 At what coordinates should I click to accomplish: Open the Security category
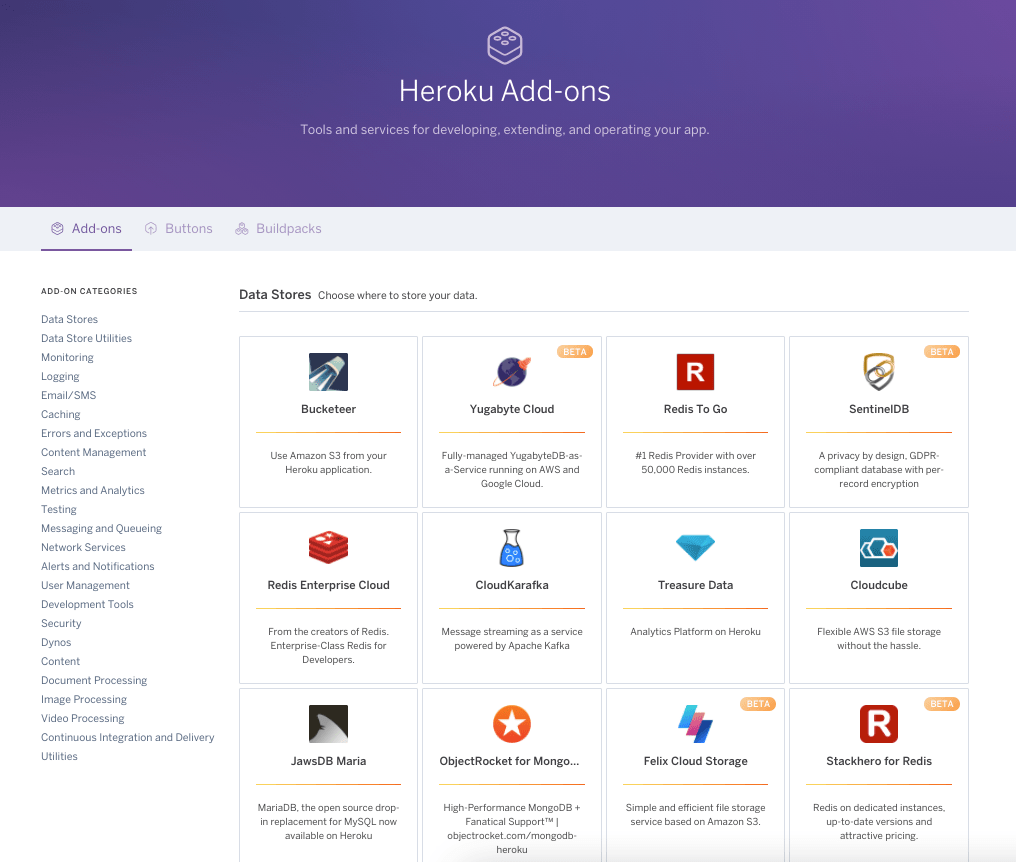coord(62,623)
